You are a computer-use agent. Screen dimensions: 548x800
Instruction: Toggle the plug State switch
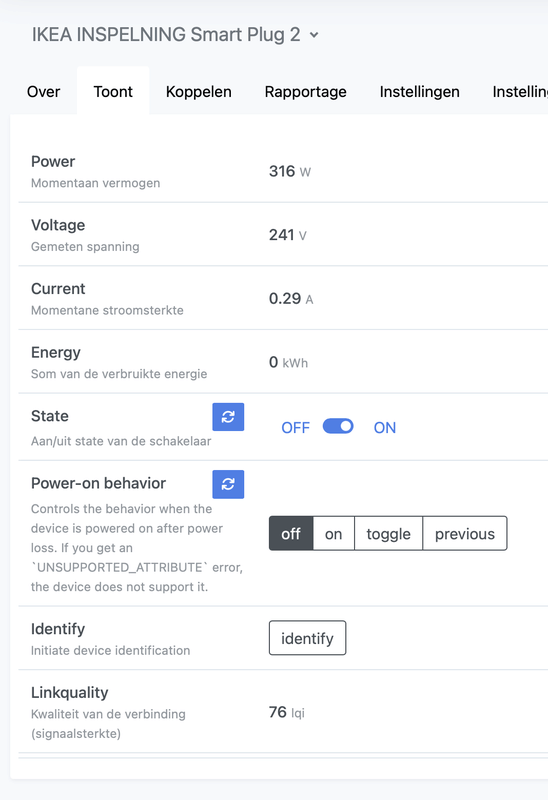click(338, 427)
